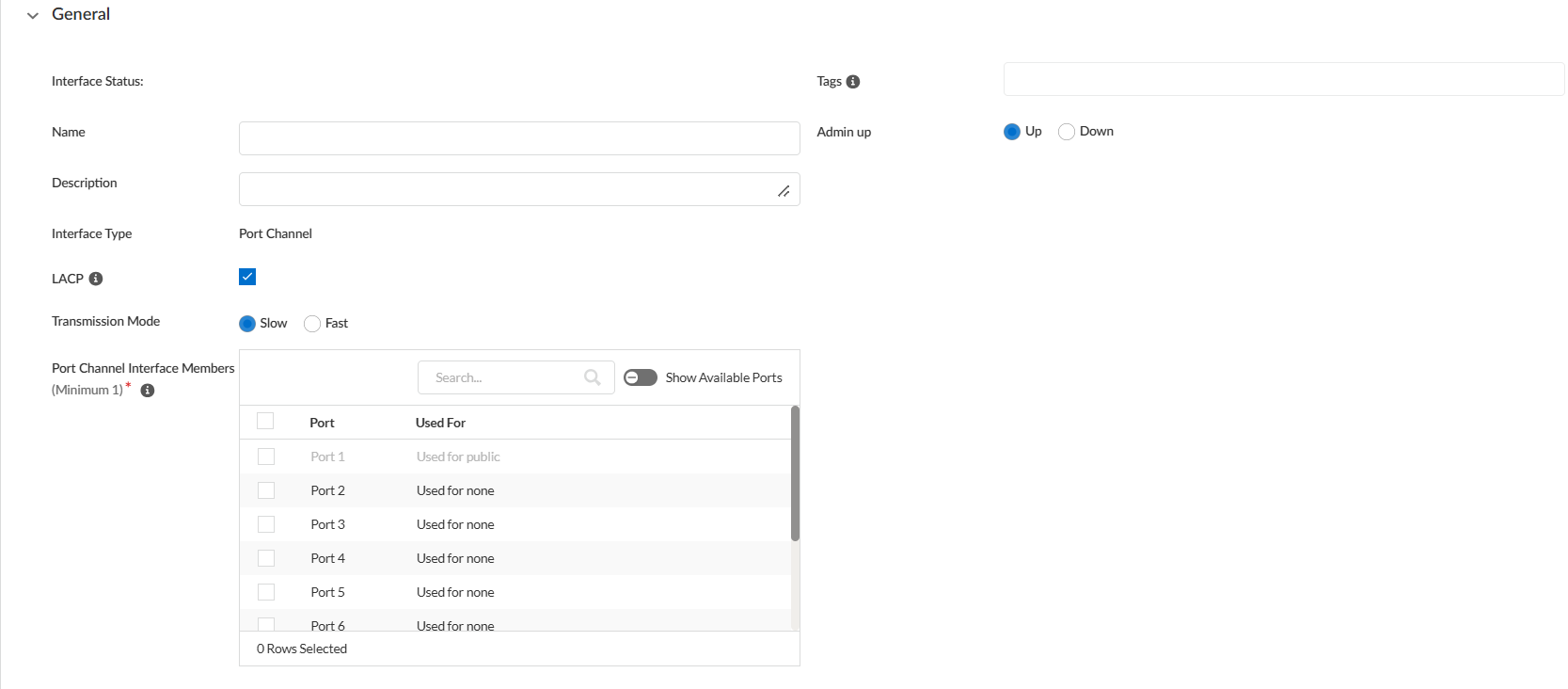Select Slow transmission mode

(247, 324)
